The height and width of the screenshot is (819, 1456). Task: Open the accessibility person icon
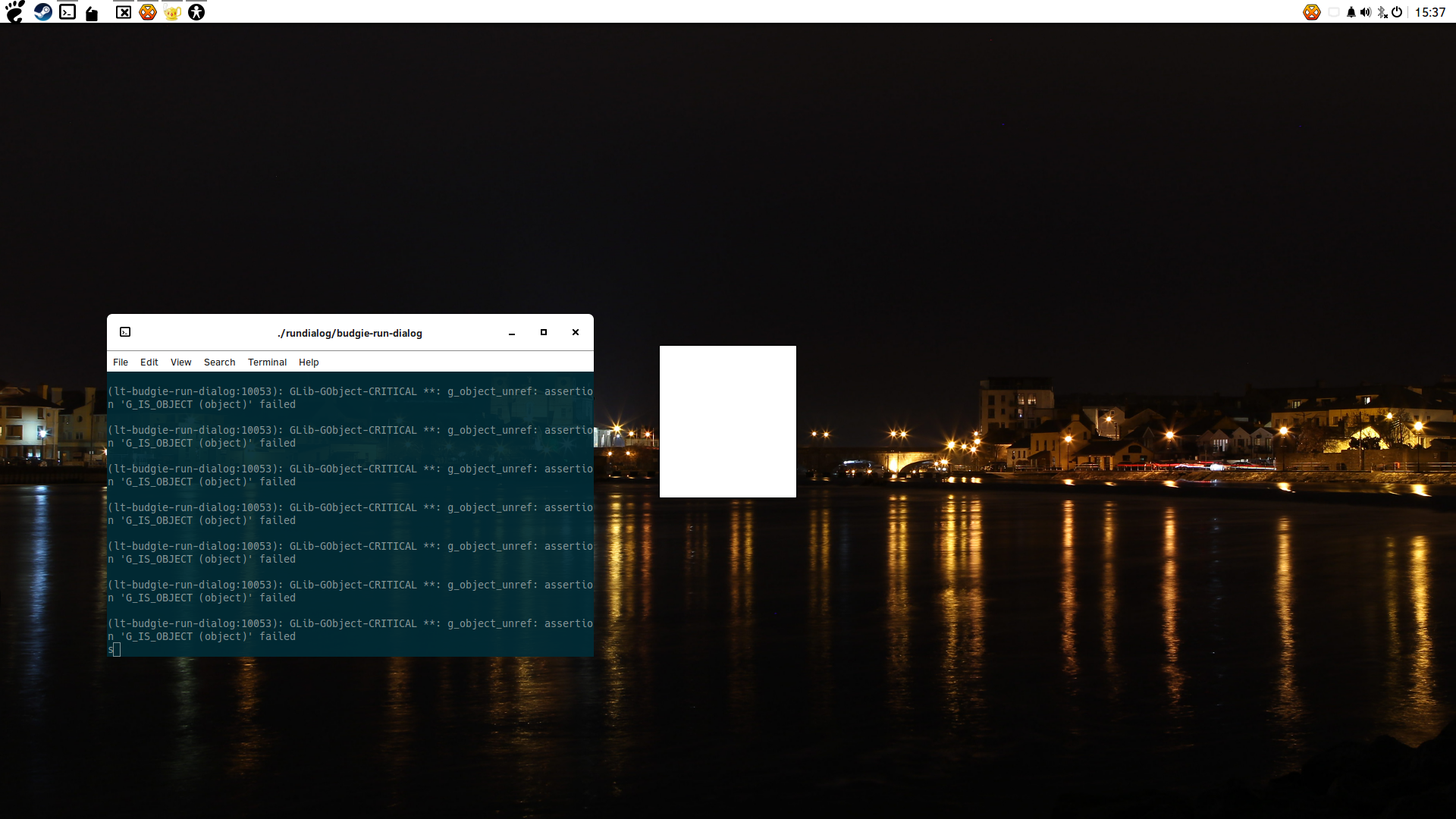196,12
